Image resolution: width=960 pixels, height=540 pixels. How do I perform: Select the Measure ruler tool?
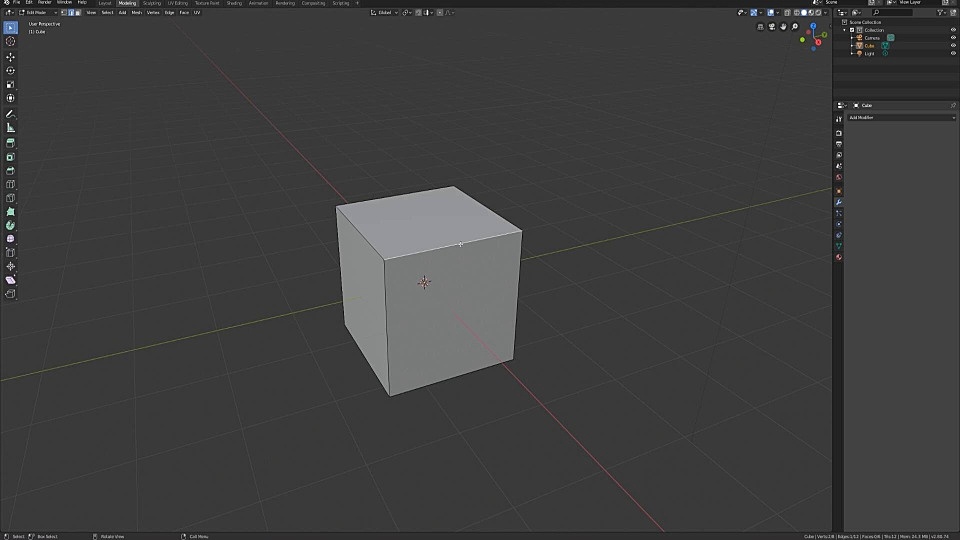tap(10, 127)
